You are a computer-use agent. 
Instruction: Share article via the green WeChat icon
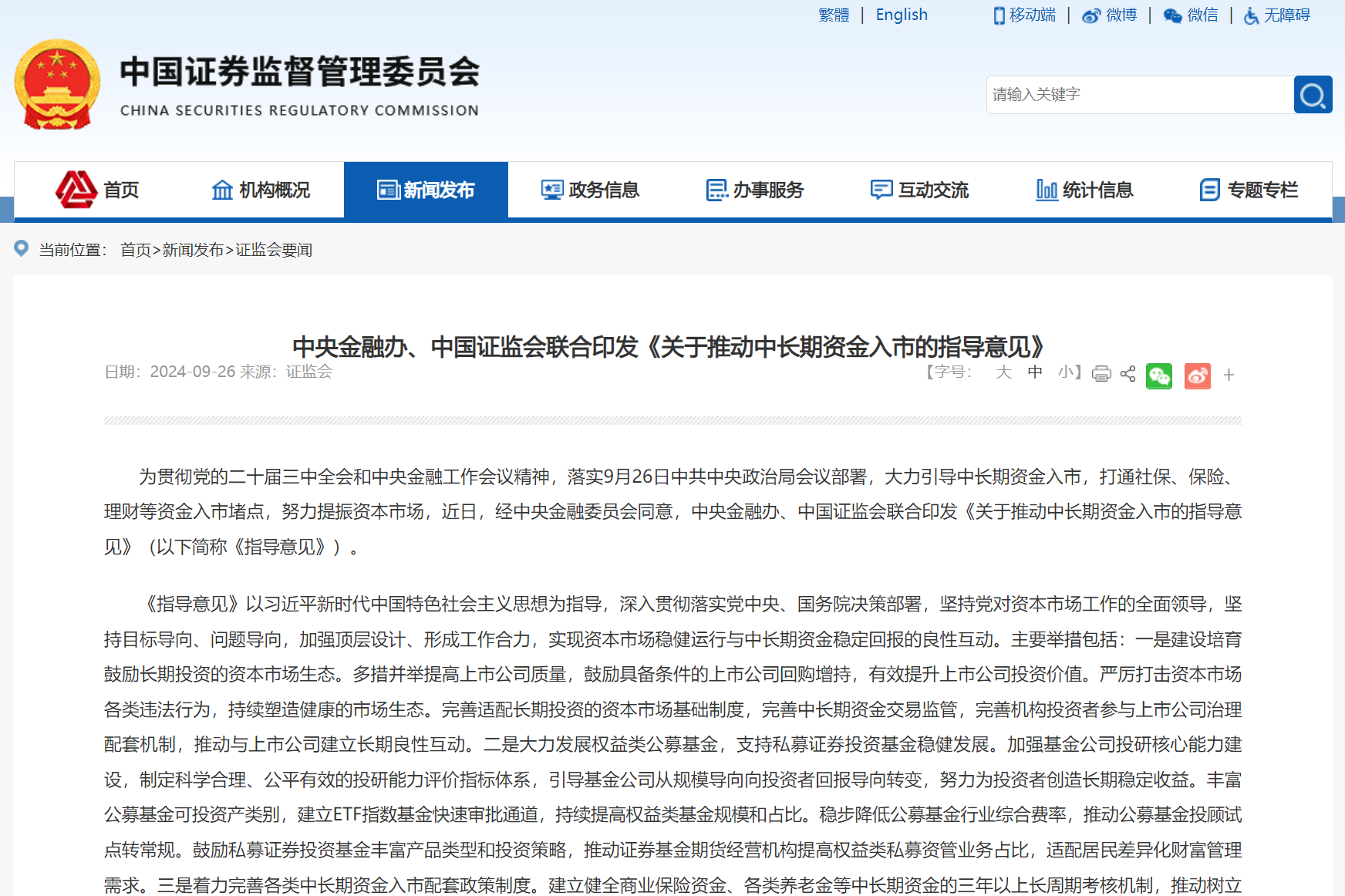pyautogui.click(x=1159, y=376)
